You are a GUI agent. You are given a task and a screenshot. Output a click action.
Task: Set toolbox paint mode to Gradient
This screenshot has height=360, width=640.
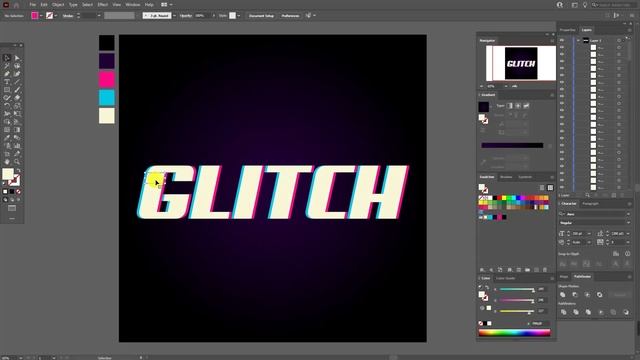(x=12, y=191)
